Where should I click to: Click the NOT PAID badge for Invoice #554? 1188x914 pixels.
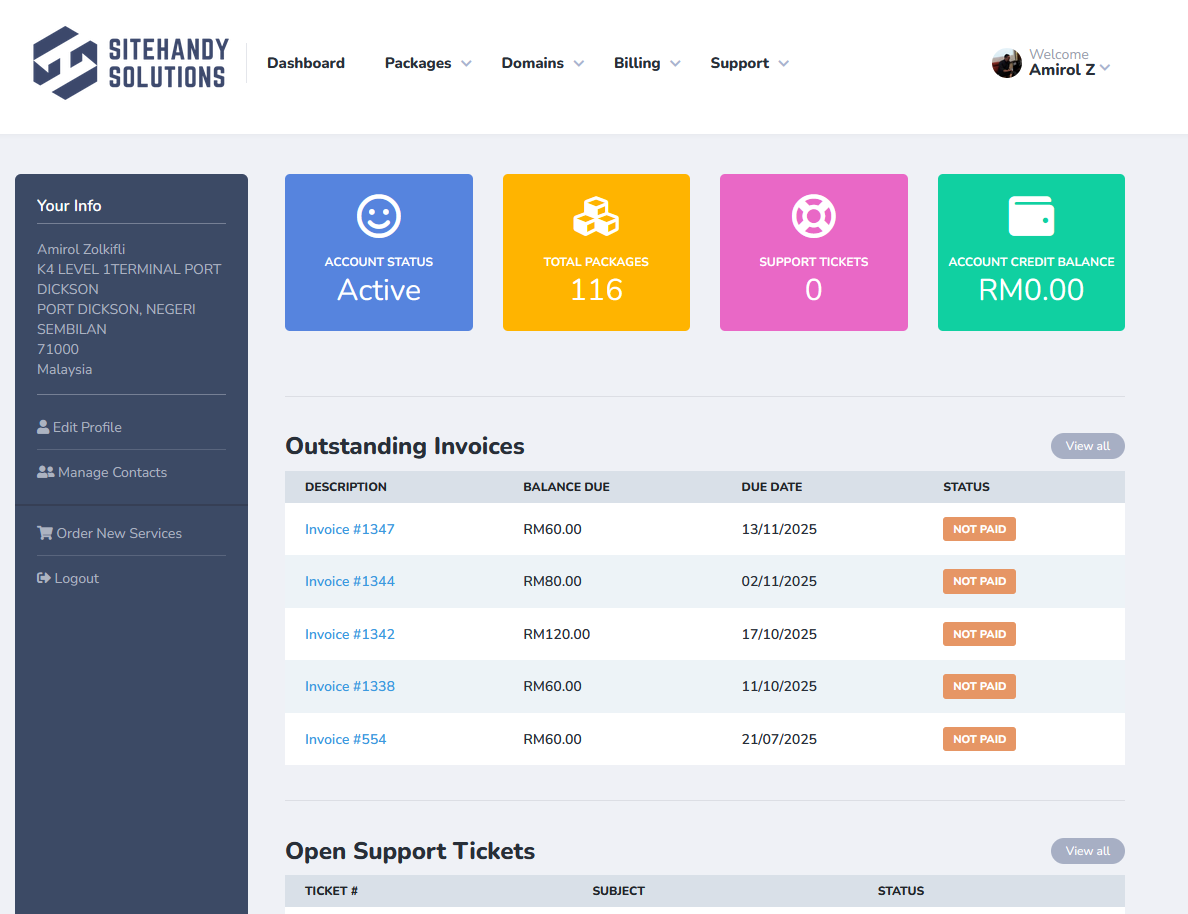point(979,738)
